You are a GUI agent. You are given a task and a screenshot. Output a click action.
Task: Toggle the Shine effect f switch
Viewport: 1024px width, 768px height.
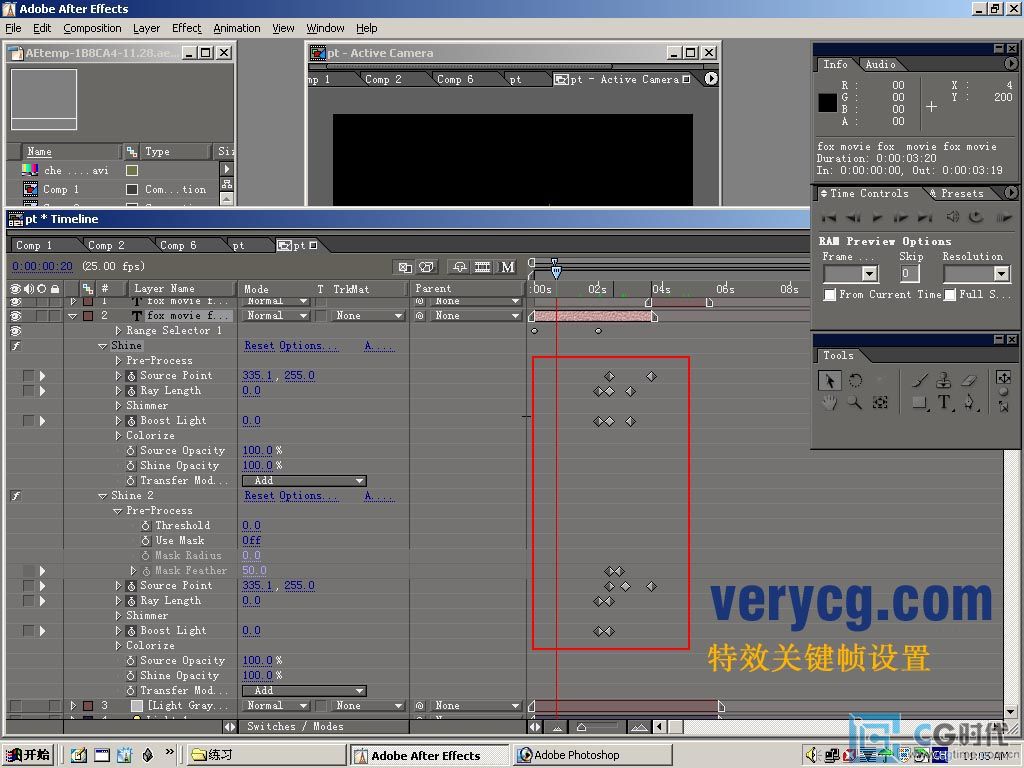click(16, 346)
